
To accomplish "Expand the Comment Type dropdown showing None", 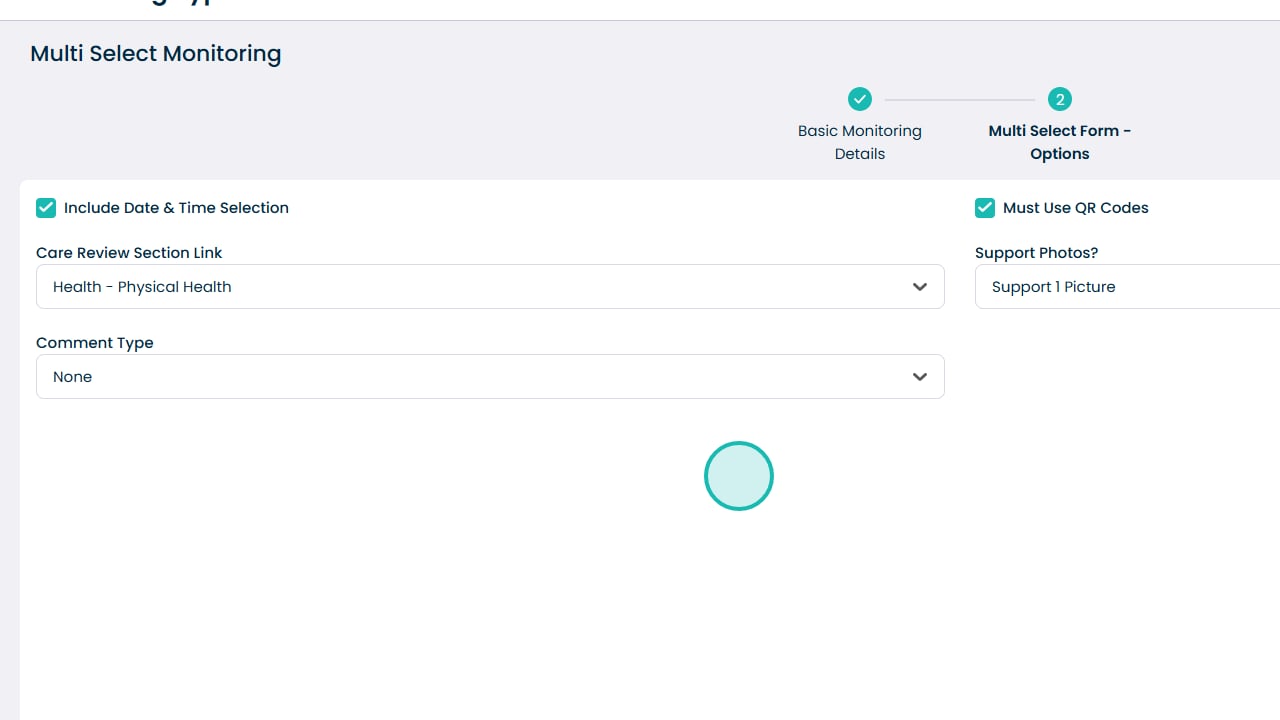I will click(x=489, y=377).
